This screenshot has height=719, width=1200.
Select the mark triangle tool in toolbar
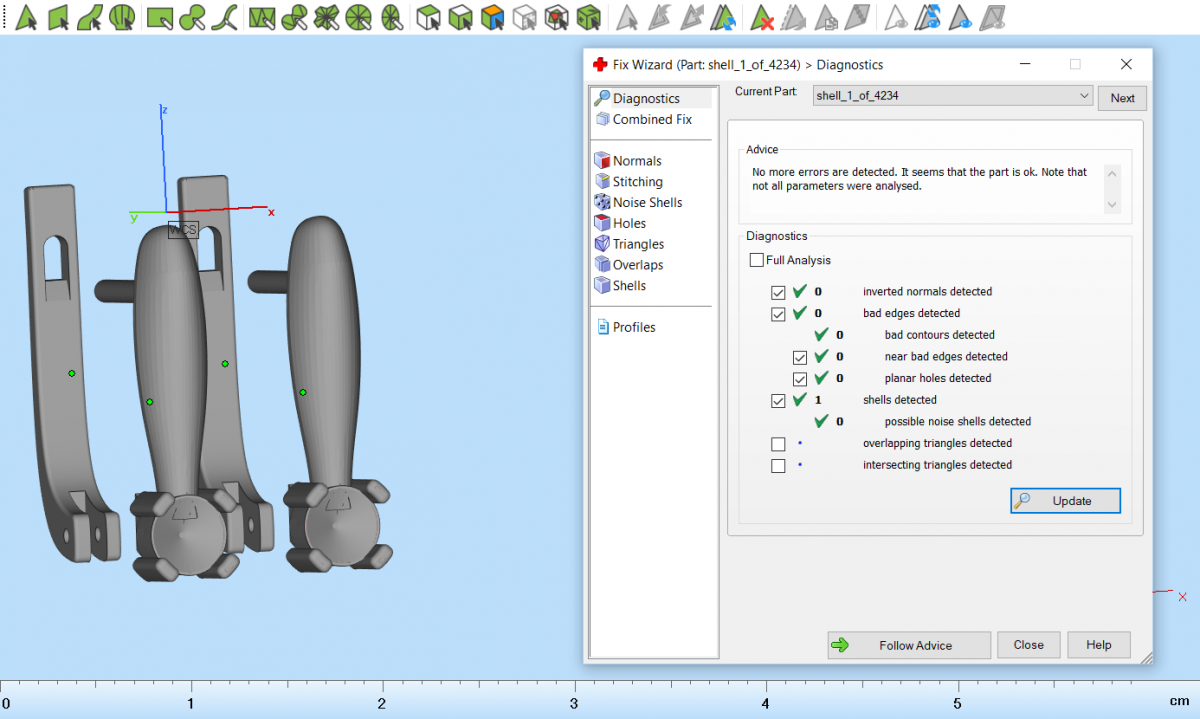click(x=27, y=17)
